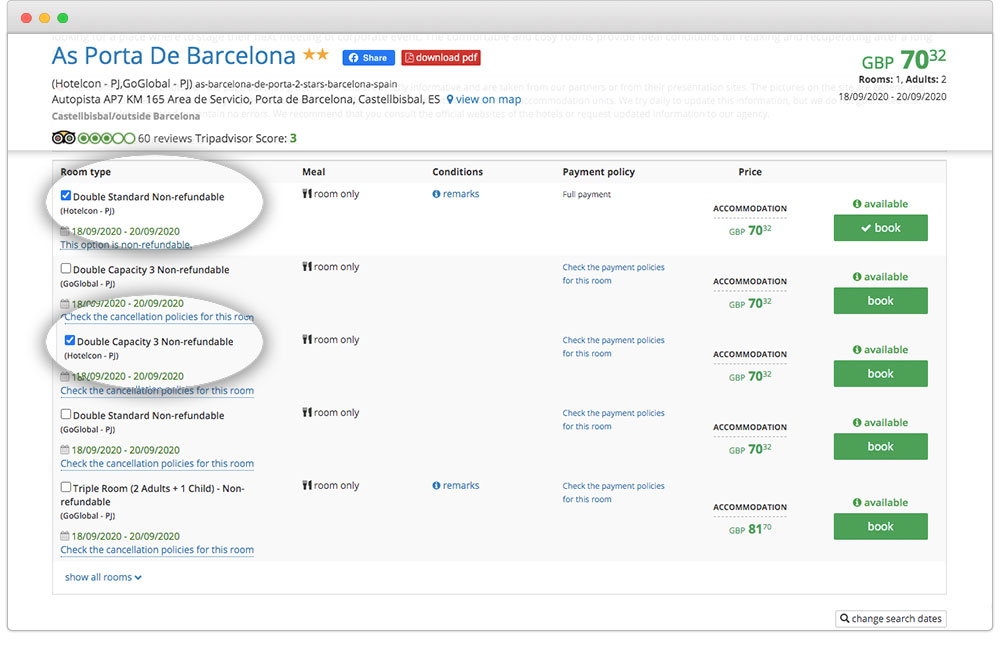1000x646 pixels.
Task: Check the Double Capacity 3 GoGlobal checkbox
Action: click(66, 269)
